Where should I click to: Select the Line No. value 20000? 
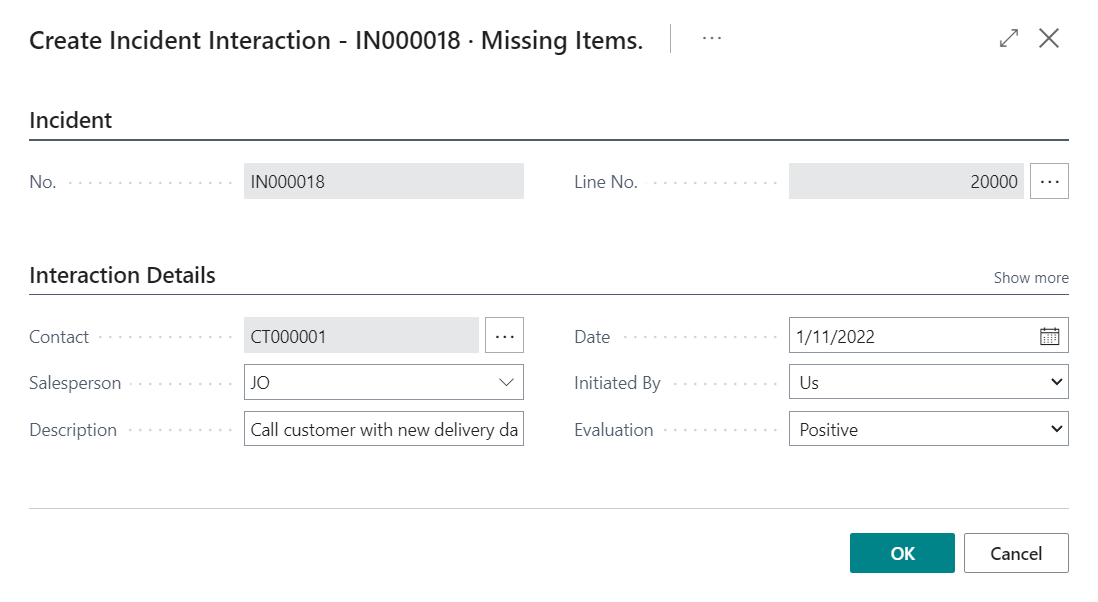[x=905, y=181]
